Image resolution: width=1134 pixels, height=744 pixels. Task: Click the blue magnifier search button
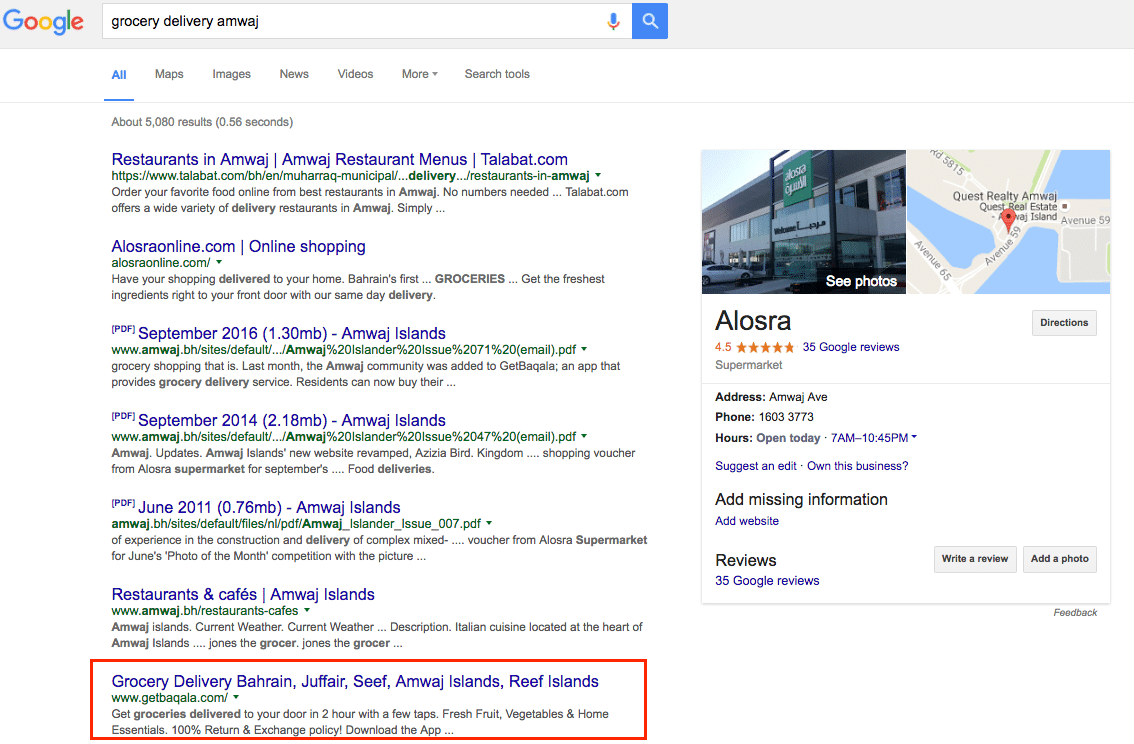[x=649, y=21]
